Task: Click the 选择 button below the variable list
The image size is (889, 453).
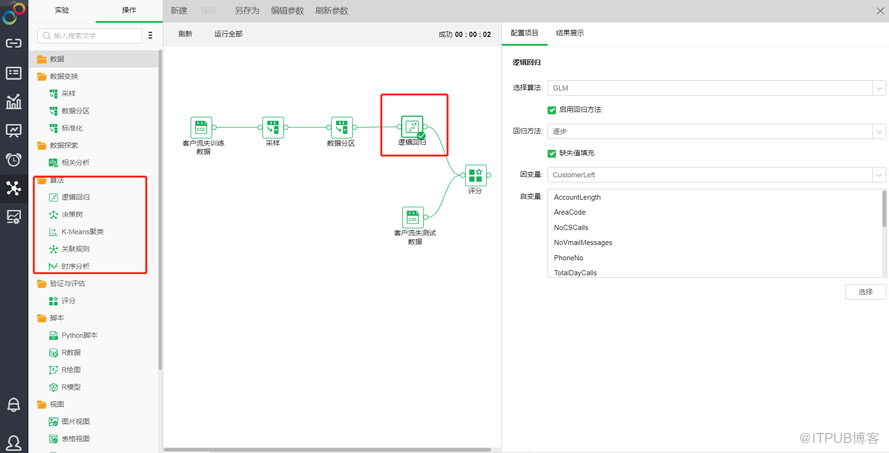Action: (865, 292)
